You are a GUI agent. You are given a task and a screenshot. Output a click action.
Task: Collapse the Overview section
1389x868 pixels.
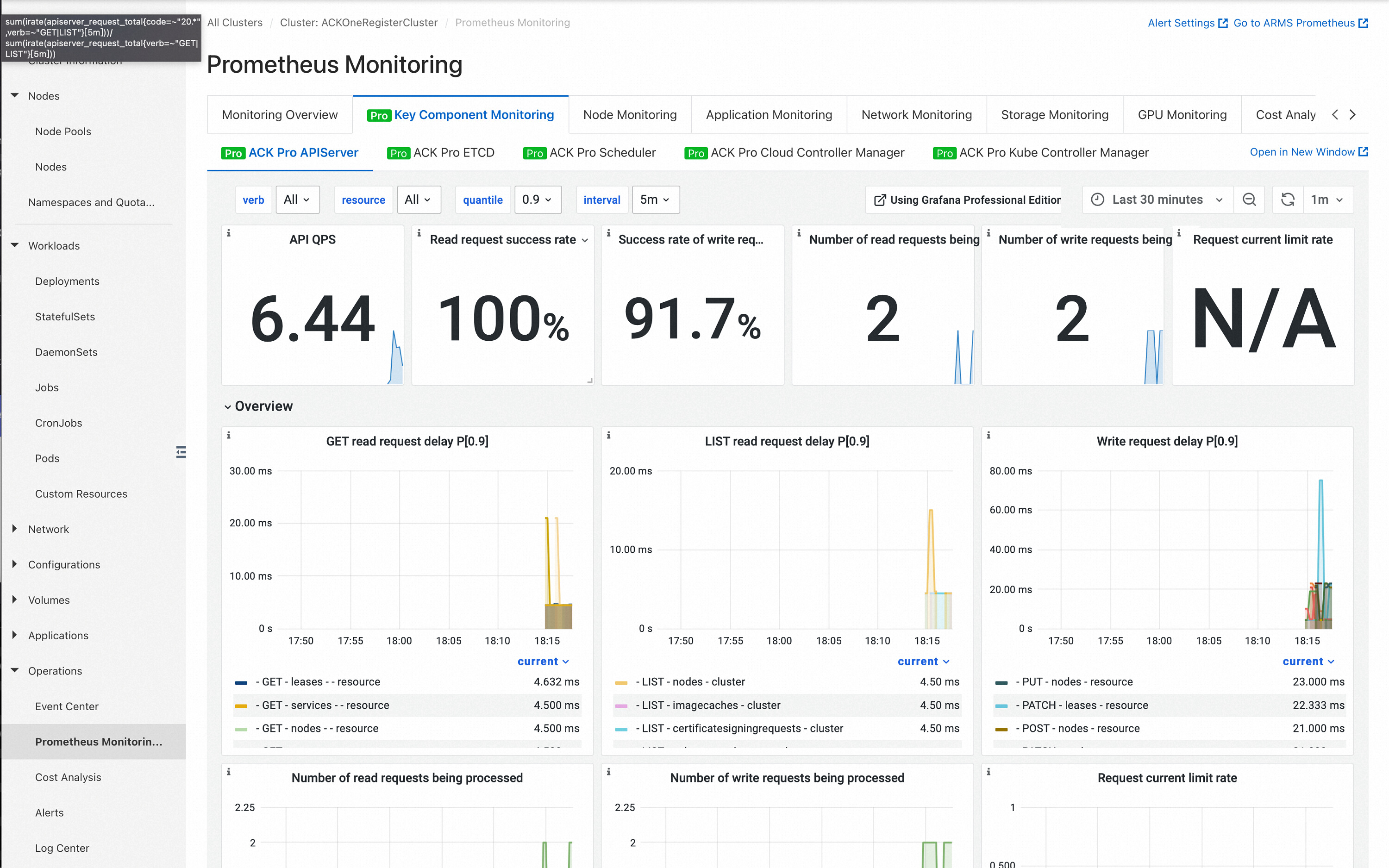click(x=258, y=406)
